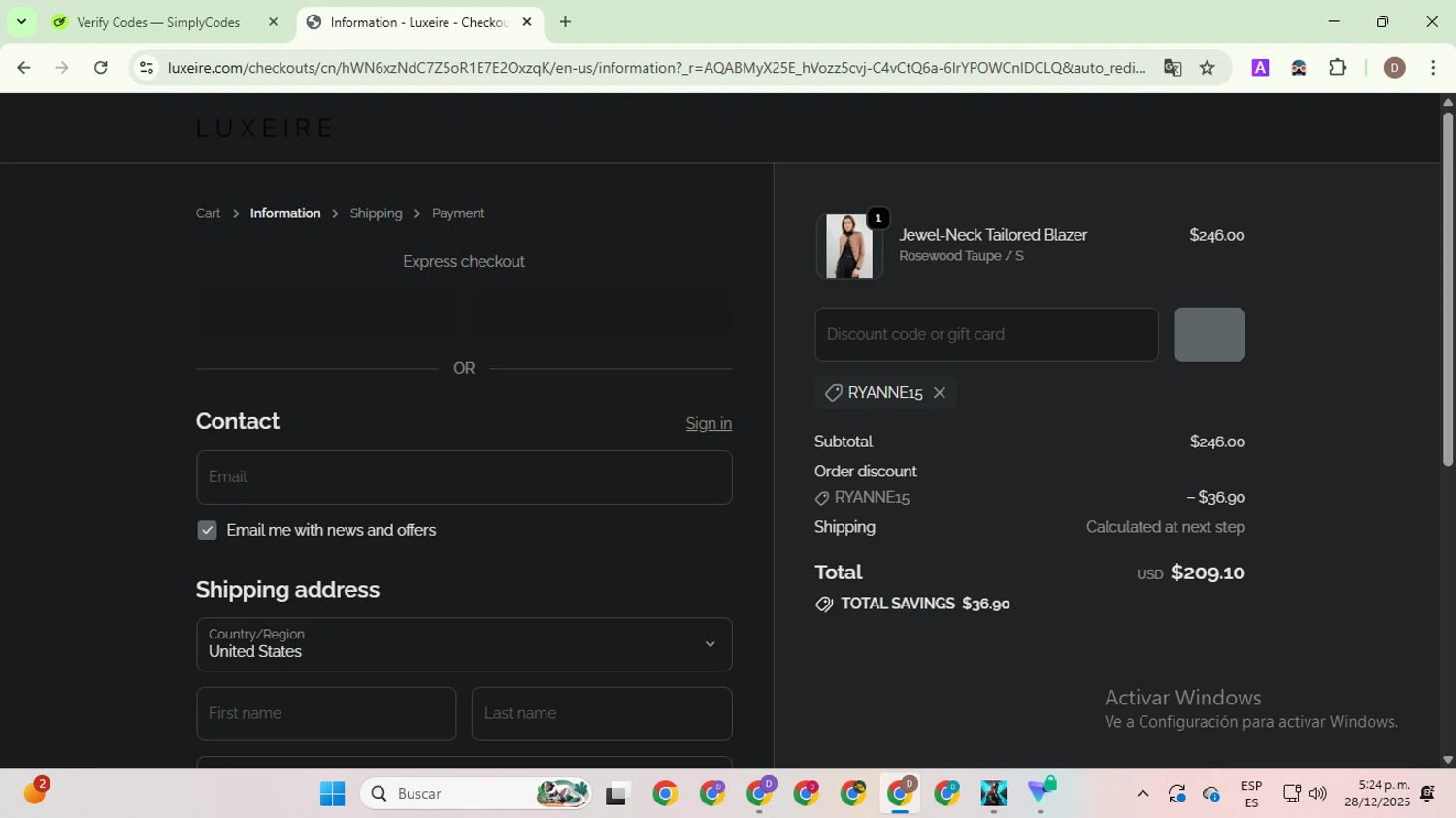The width and height of the screenshot is (1456, 818).
Task: Click the OneDrive cloud tray icon
Action: coord(1210,795)
